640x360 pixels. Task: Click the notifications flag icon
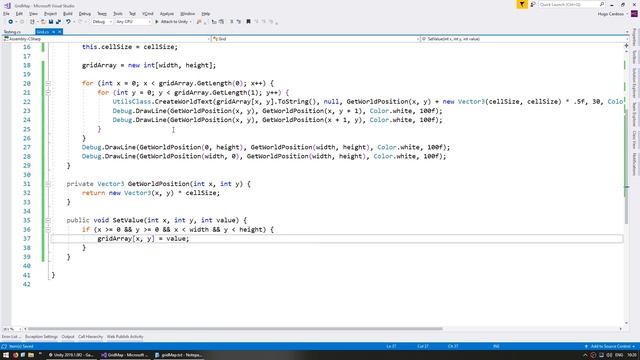[x=522, y=4]
